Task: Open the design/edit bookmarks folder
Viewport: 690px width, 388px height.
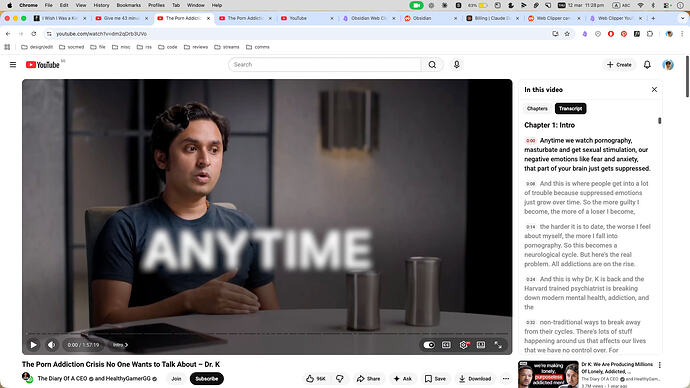Action: coord(37,47)
